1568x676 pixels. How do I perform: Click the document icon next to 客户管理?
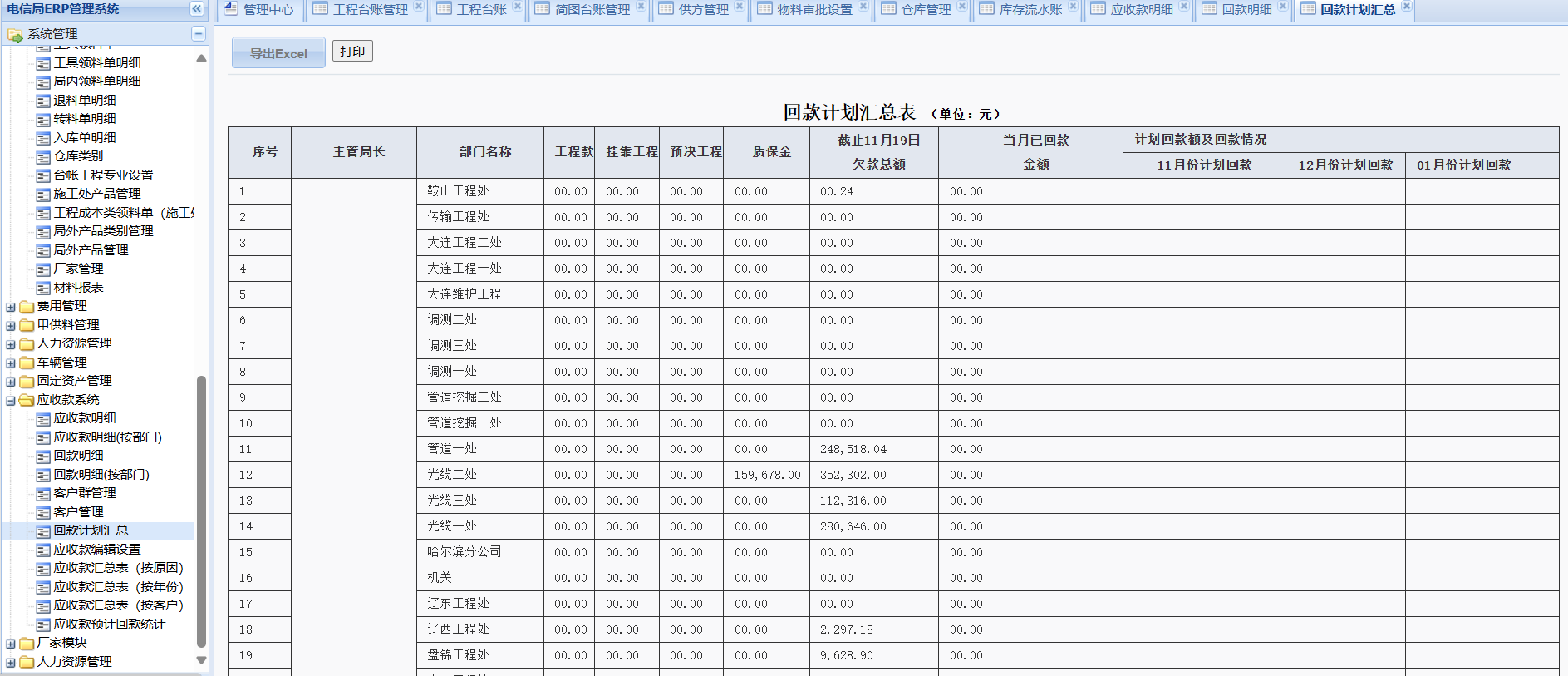[x=43, y=512]
